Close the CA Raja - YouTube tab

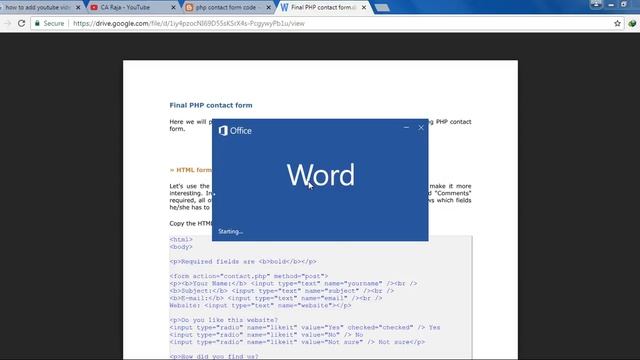tap(173, 7)
